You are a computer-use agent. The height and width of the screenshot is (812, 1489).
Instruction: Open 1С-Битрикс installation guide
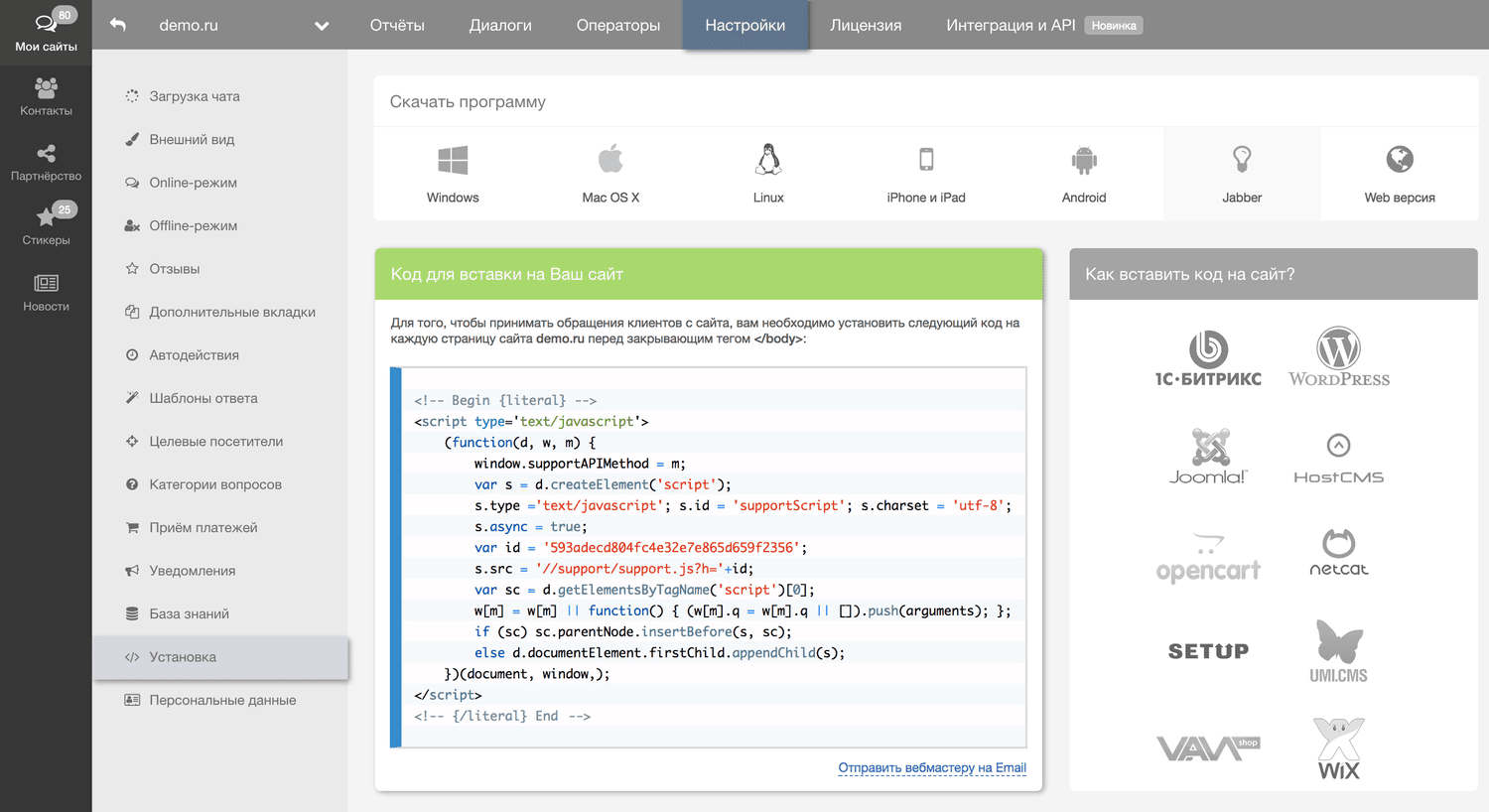pyautogui.click(x=1208, y=358)
